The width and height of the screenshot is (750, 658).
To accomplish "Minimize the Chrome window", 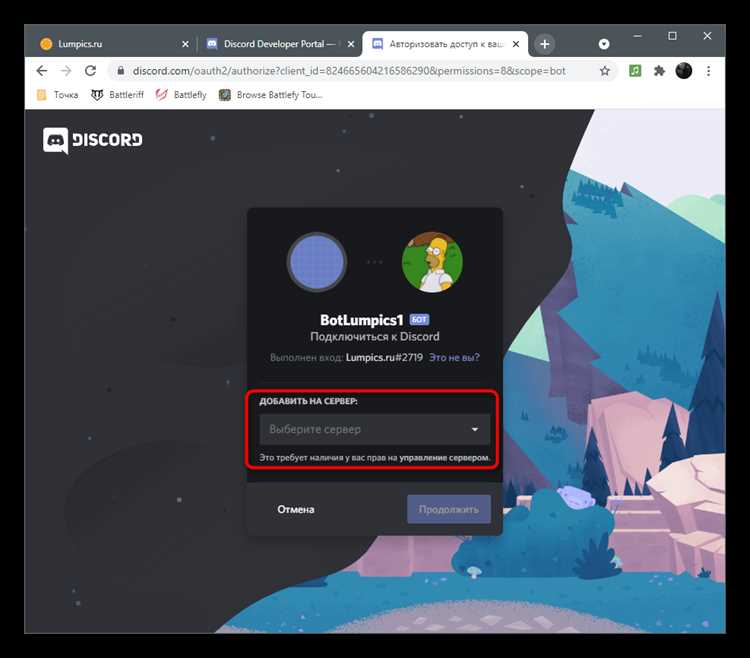I will point(637,36).
